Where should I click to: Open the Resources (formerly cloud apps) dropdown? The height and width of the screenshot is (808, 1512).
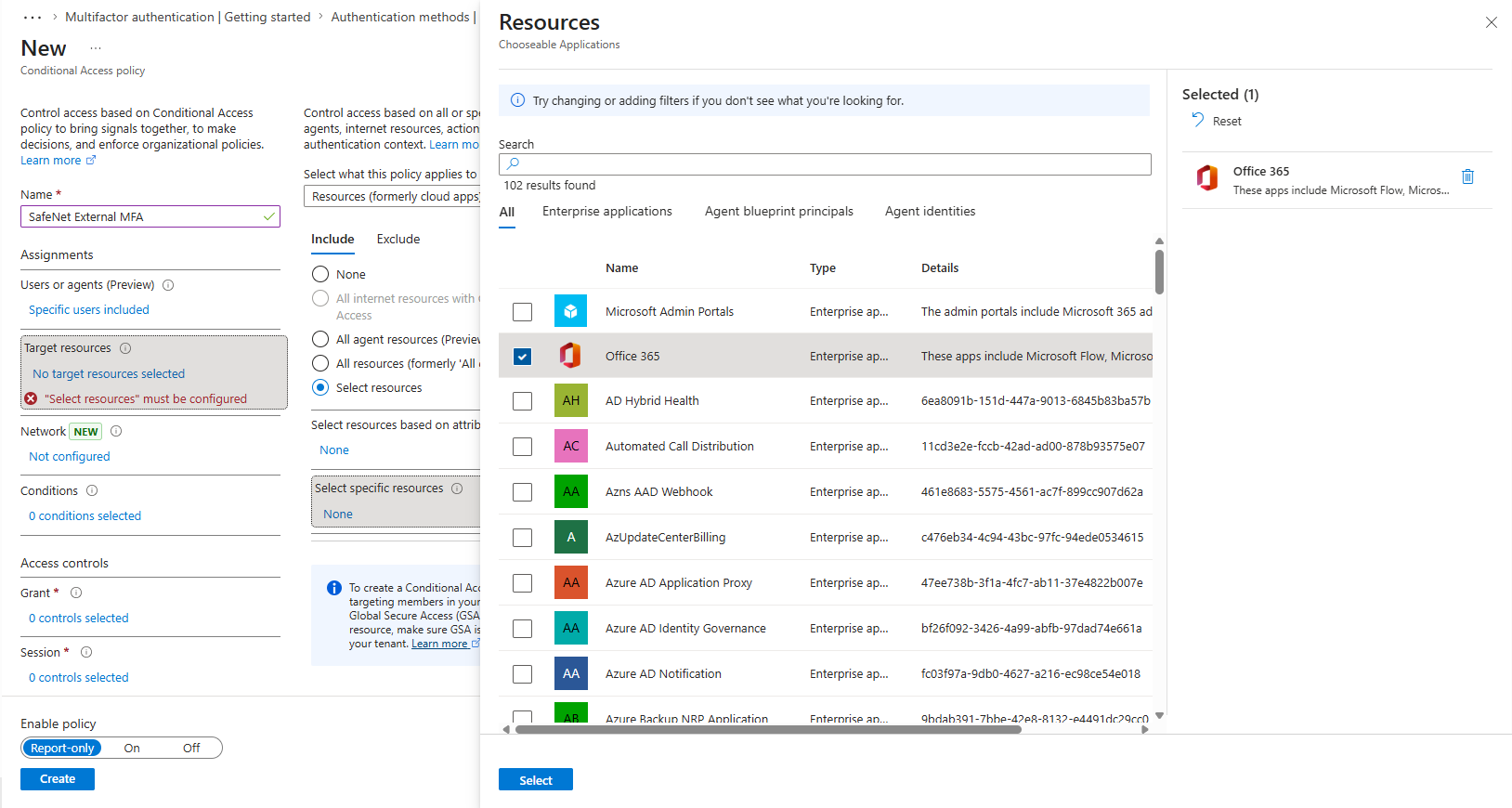pyautogui.click(x=392, y=196)
